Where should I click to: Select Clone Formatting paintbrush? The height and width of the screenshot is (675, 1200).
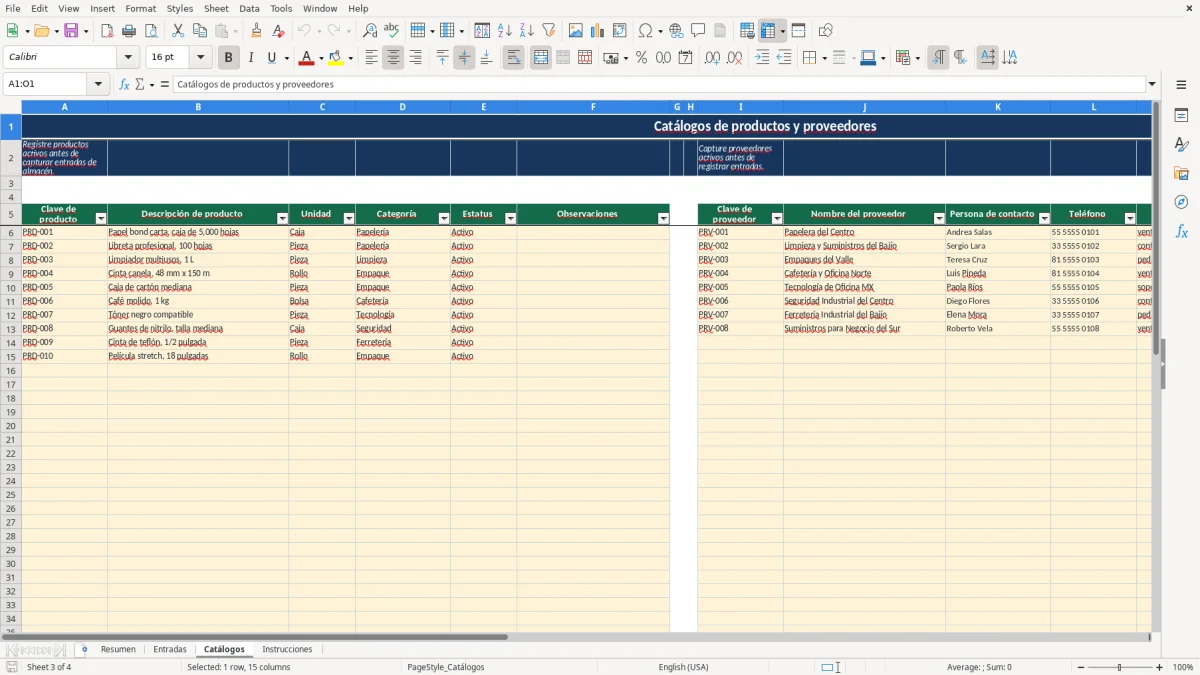[x=257, y=31]
